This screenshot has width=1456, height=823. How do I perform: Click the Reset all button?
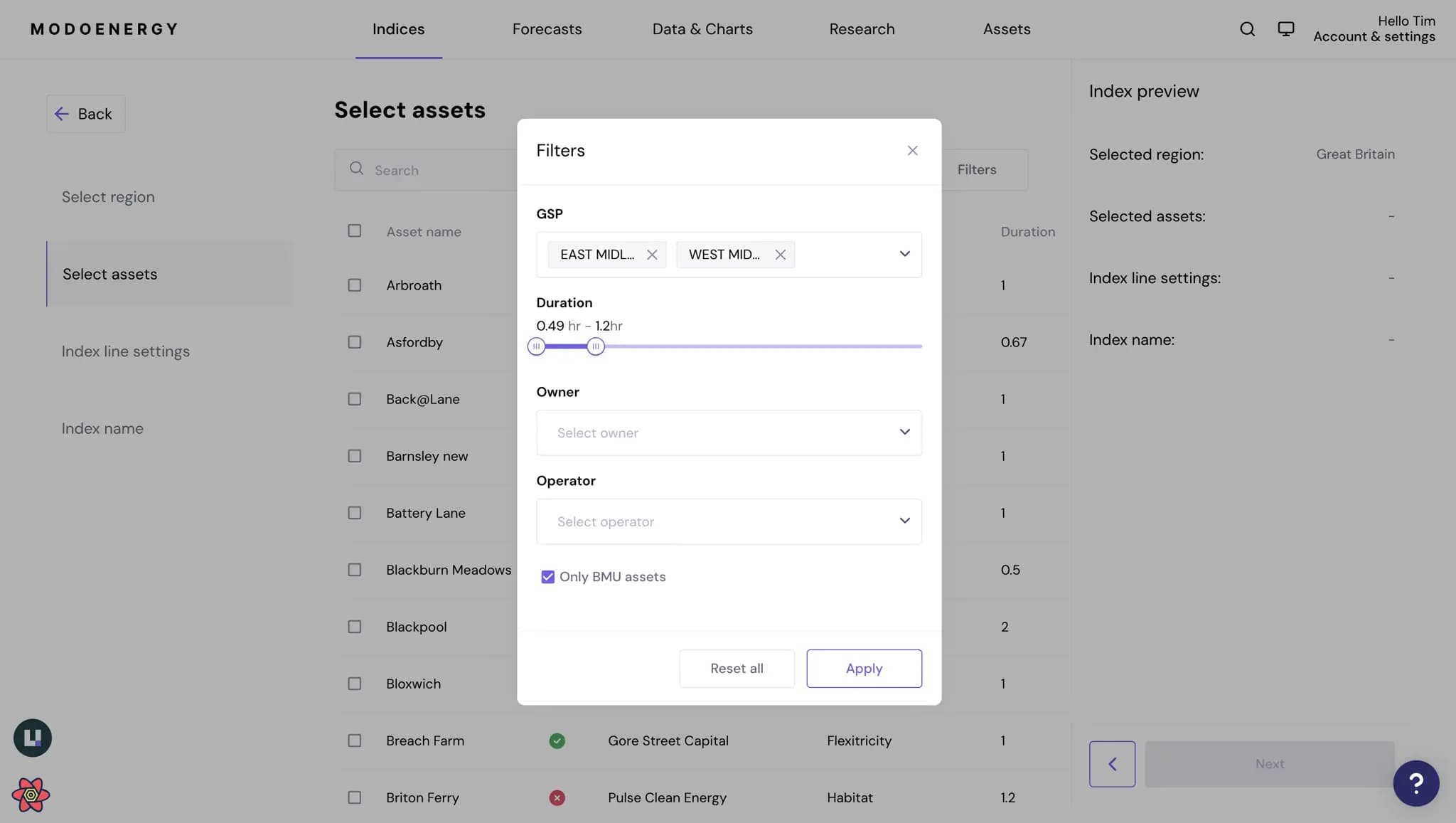click(737, 669)
